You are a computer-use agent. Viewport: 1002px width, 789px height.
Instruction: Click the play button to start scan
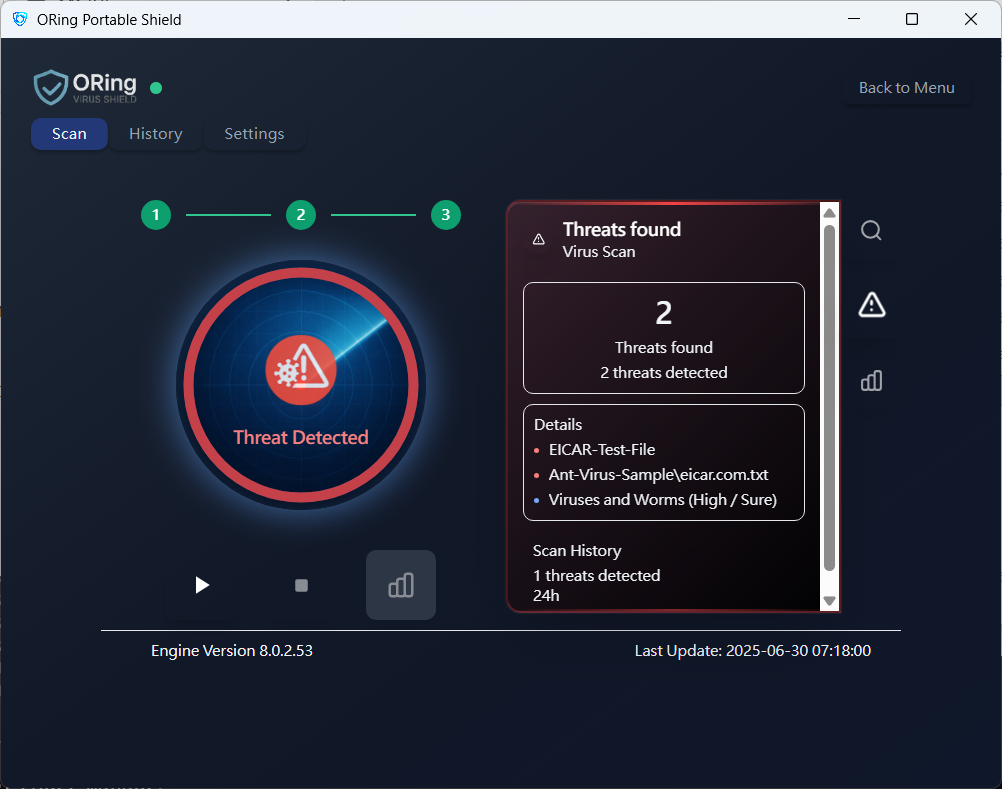202,585
